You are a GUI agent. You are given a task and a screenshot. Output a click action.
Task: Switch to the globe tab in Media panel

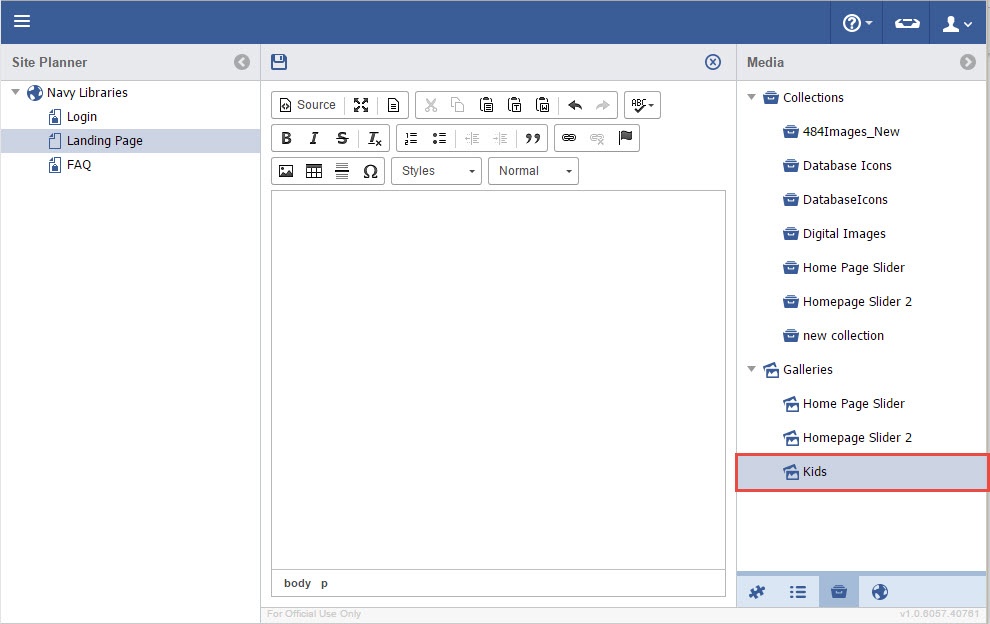(x=880, y=591)
